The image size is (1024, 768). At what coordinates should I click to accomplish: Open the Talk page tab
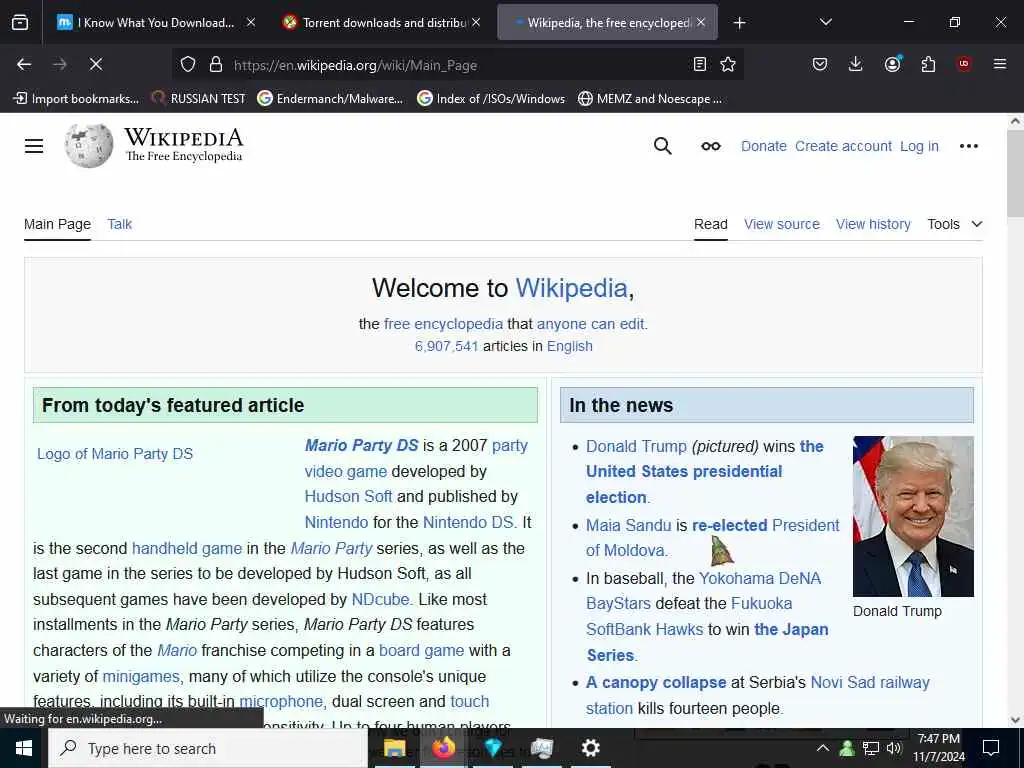(x=120, y=224)
